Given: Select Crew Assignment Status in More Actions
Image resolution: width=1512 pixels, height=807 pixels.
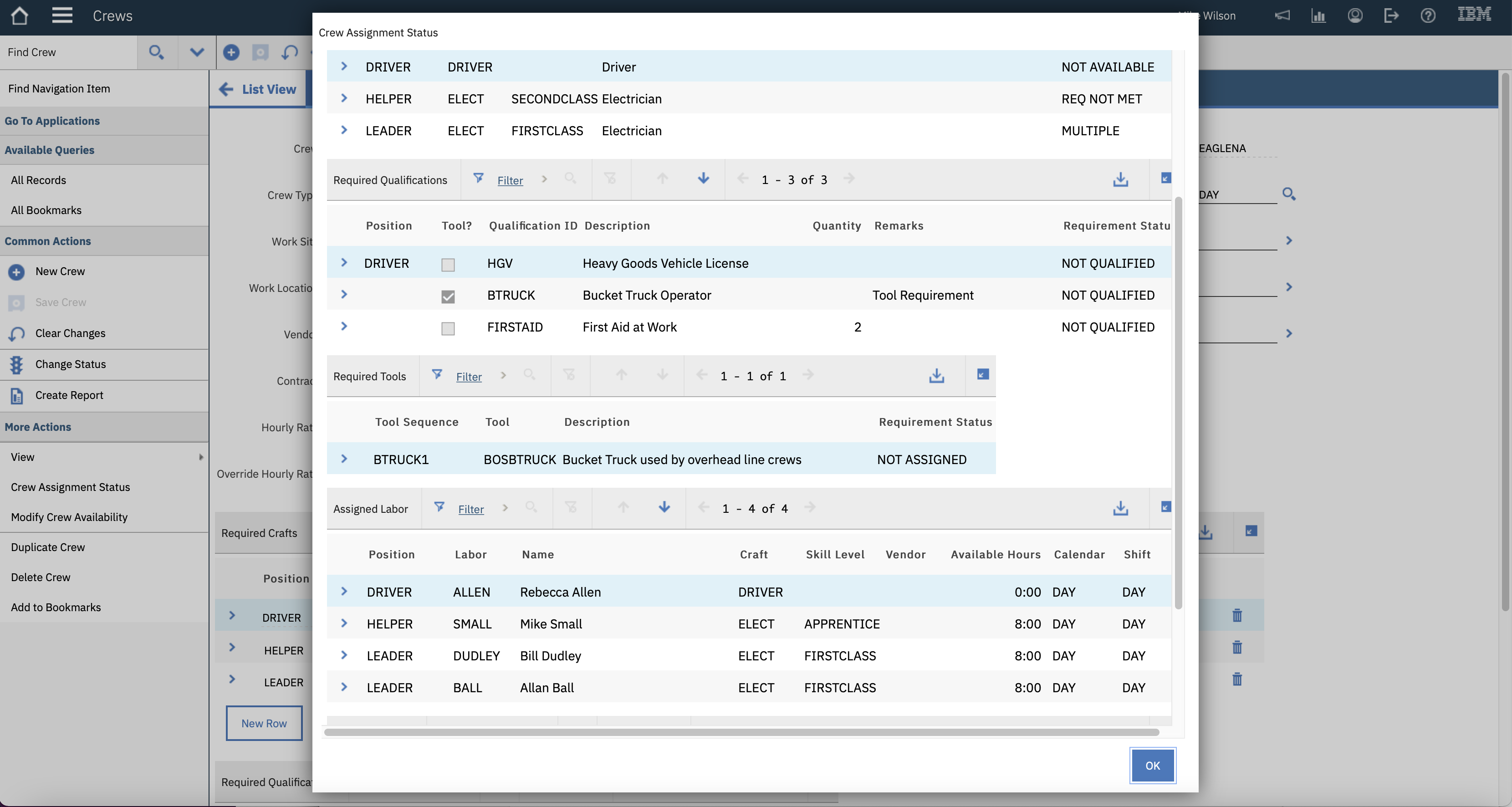Looking at the screenshot, I should (x=71, y=487).
